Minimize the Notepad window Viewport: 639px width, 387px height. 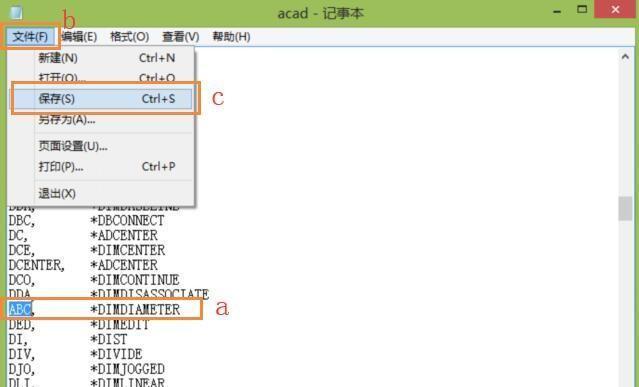pyautogui.click(x=557, y=11)
